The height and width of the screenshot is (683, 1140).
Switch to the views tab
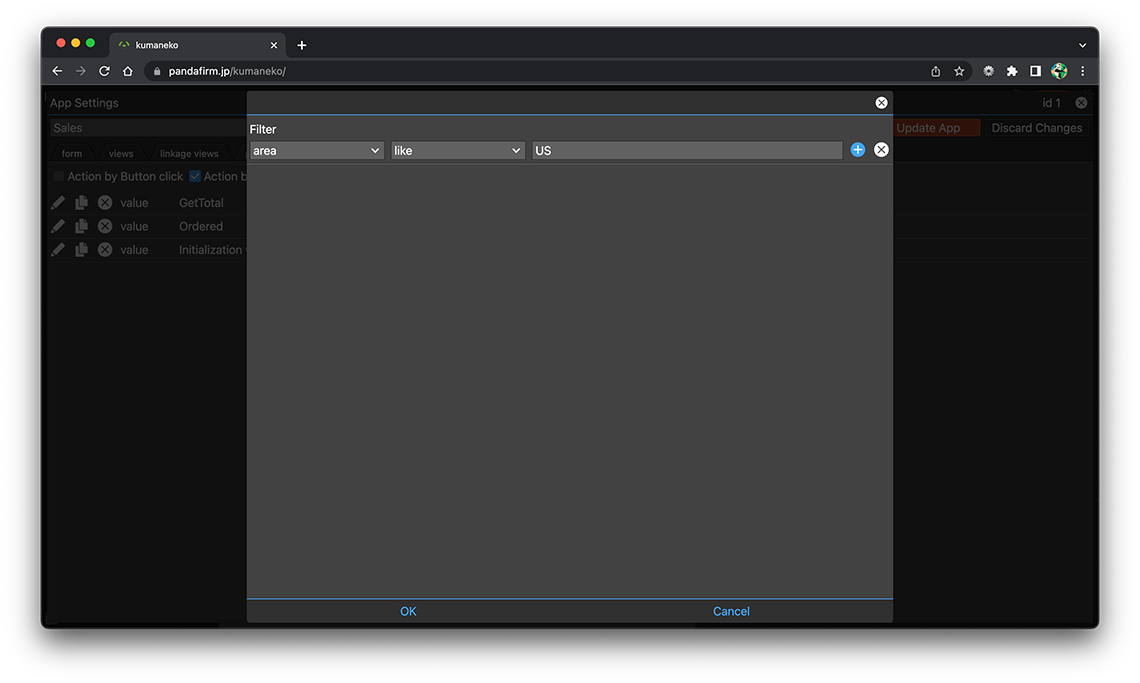point(121,154)
